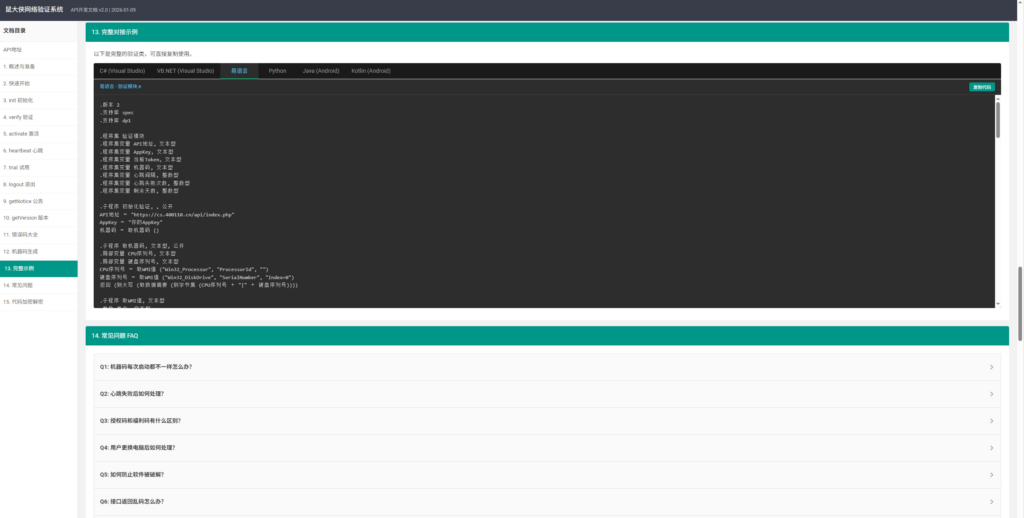Switch to the Java (Android) tab
Viewport: 1024px width, 518px height.
pyautogui.click(x=321, y=71)
